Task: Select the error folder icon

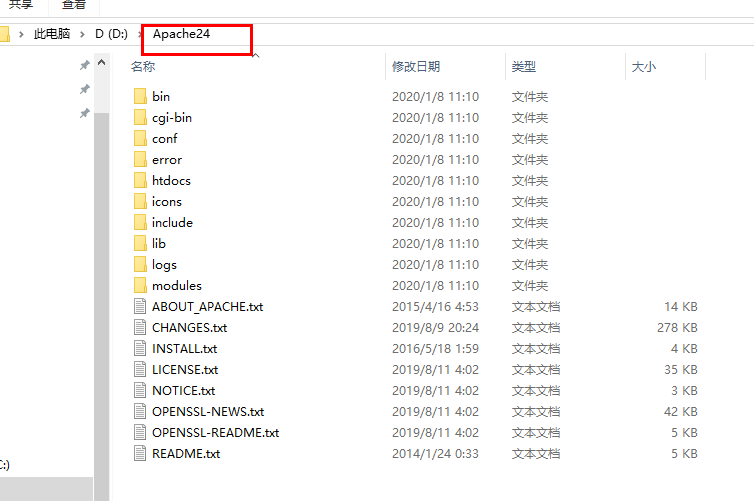Action: point(140,159)
